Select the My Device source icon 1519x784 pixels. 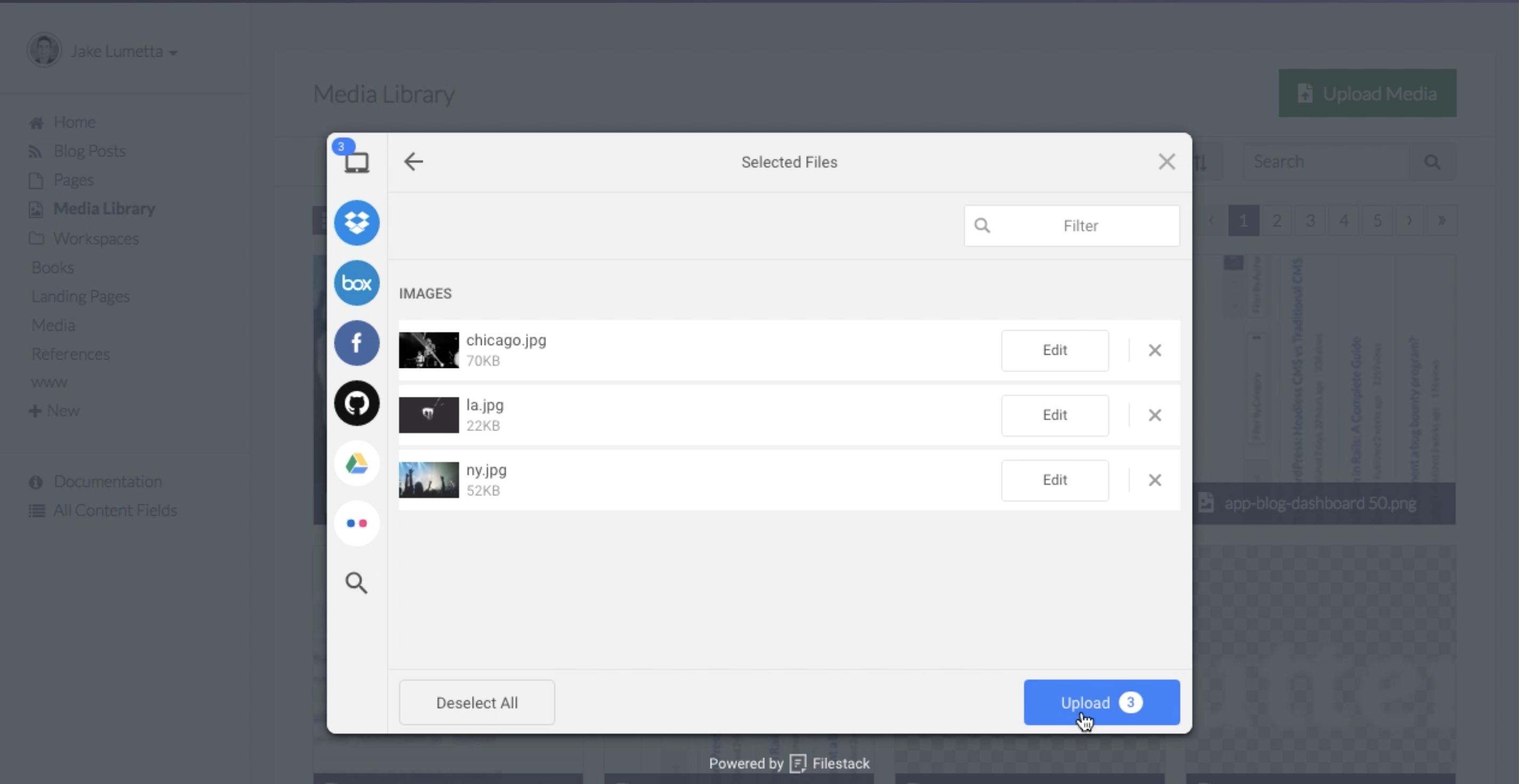click(357, 162)
